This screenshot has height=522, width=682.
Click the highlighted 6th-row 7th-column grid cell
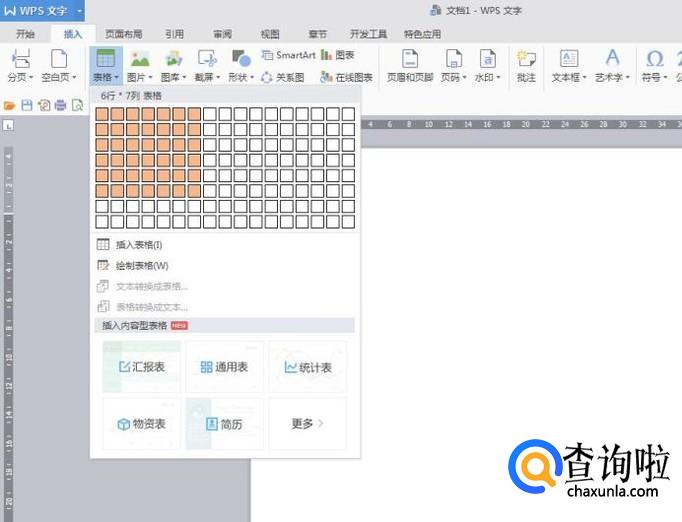[194, 191]
